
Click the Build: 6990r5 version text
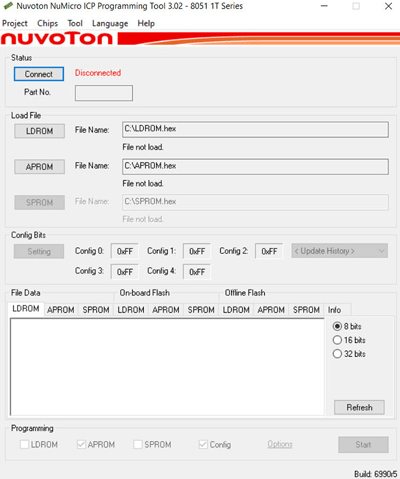[x=375, y=474]
